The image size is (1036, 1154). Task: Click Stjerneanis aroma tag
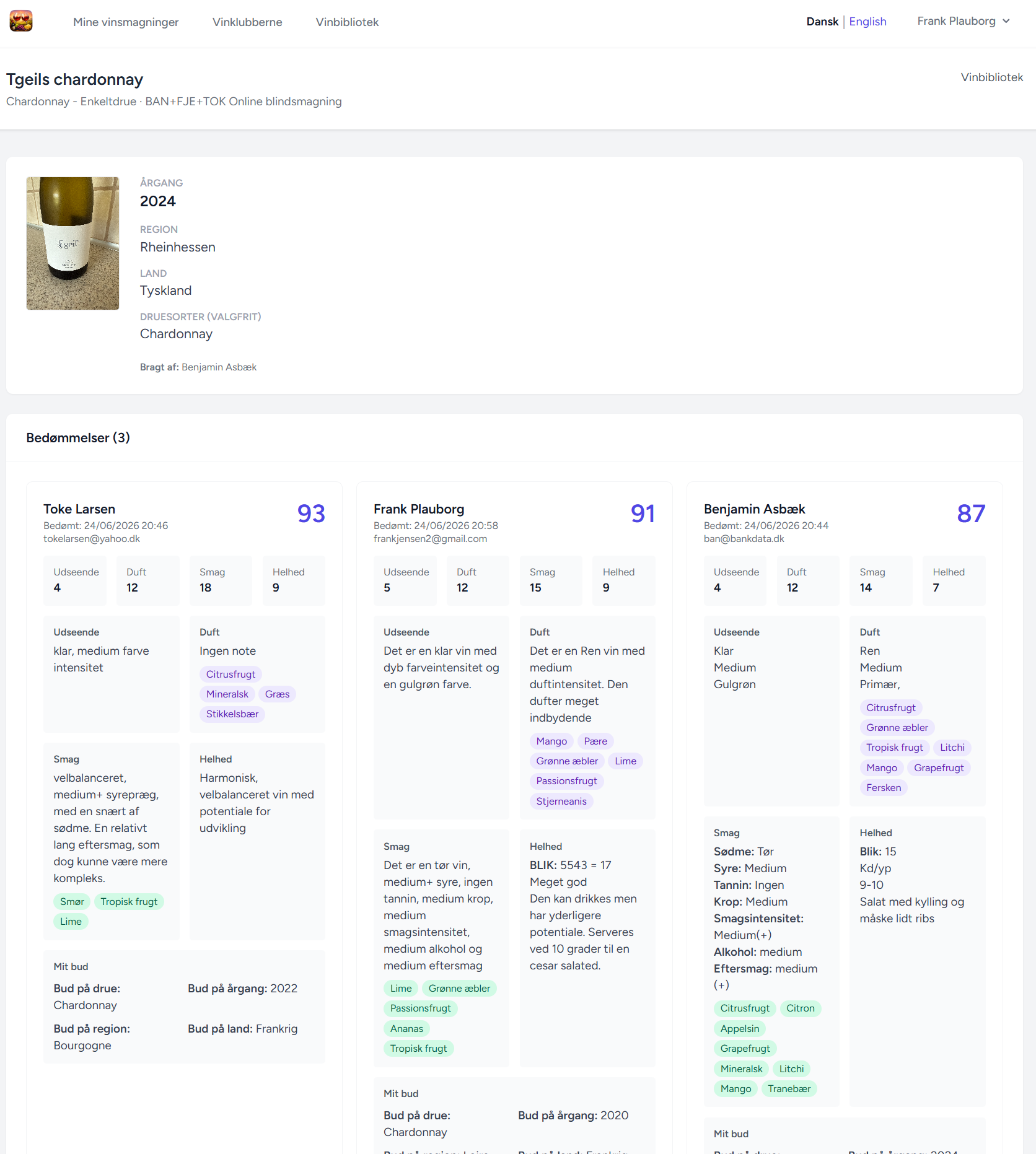coord(561,802)
